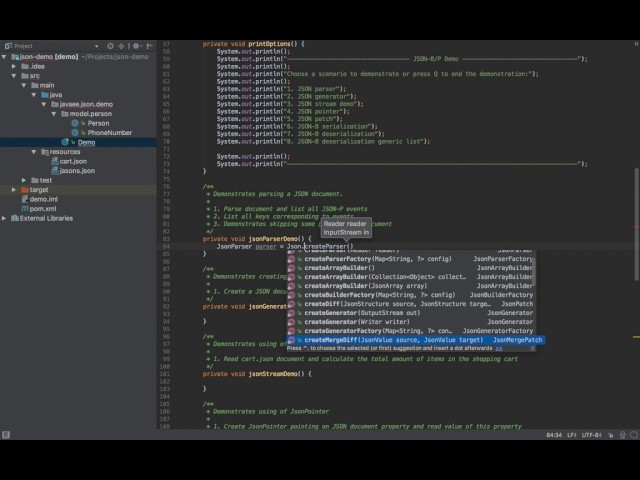Click the orange target folder icon
This screenshot has width=640, height=480.
(x=24, y=190)
